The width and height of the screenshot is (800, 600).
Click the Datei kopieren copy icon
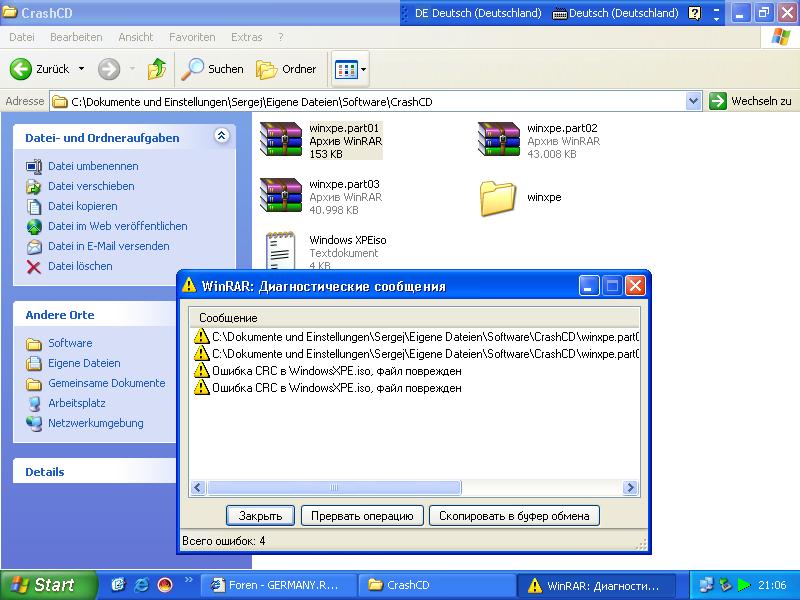click(x=34, y=206)
